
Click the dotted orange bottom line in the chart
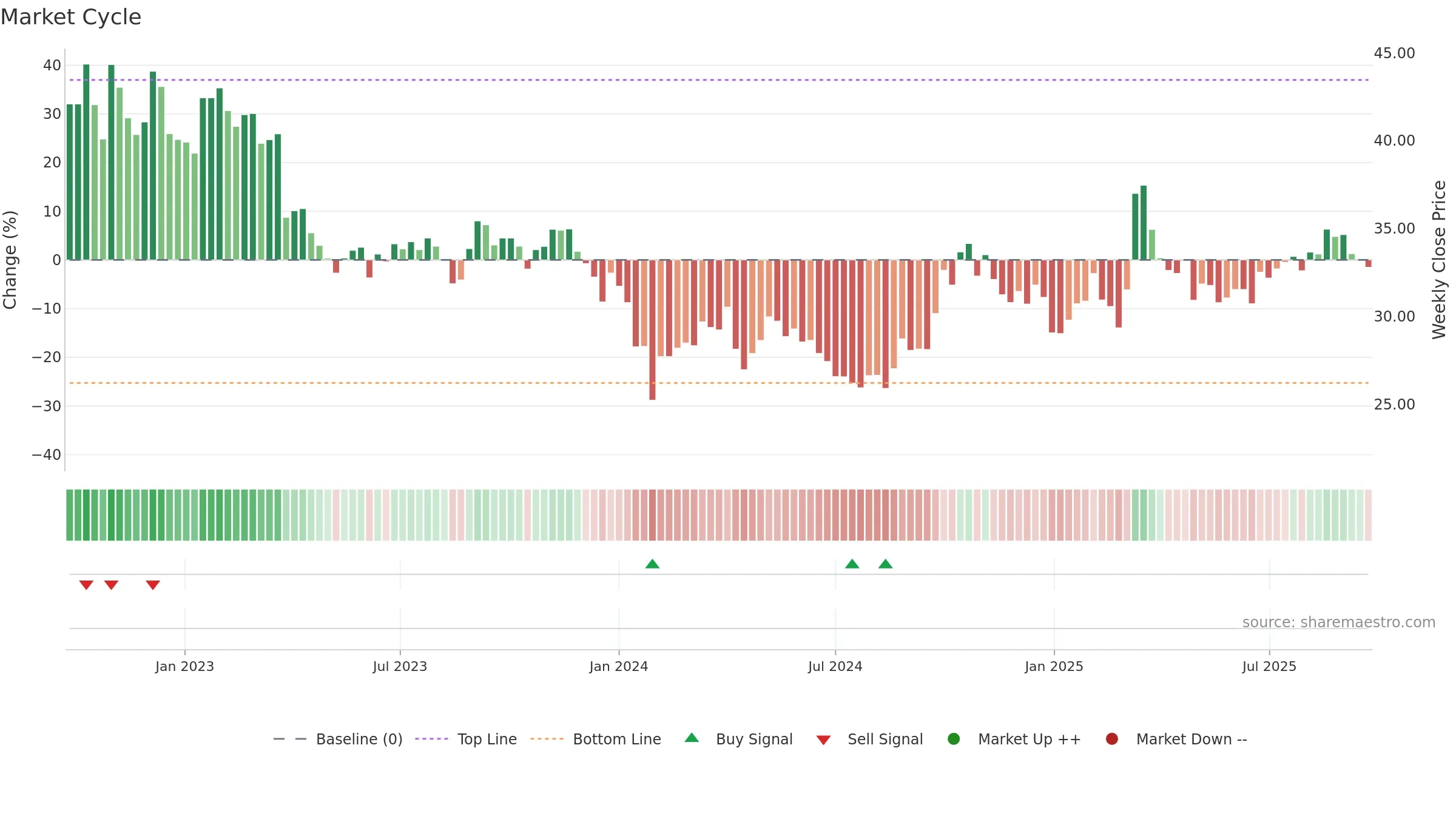click(x=719, y=383)
